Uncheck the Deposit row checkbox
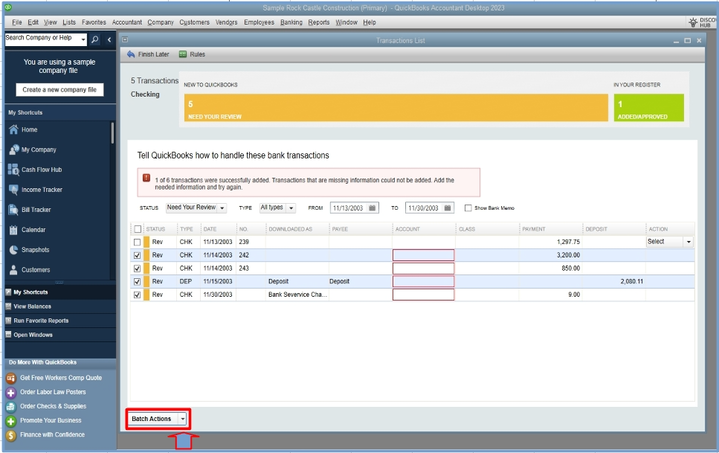Screen dimensions: 719x453 click(137, 282)
